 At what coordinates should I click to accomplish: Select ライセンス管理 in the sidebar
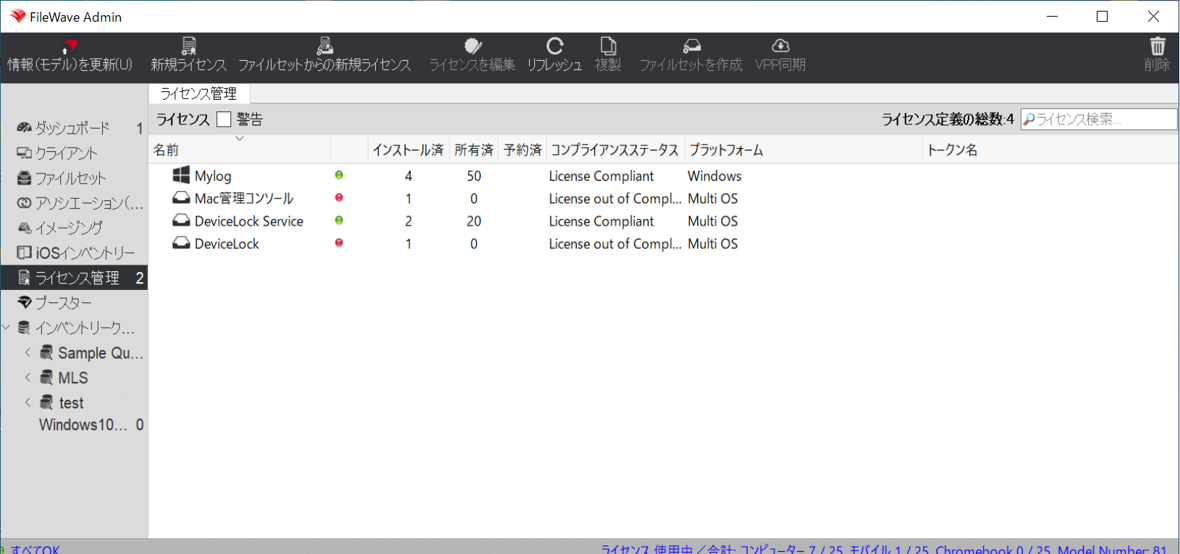pos(74,278)
